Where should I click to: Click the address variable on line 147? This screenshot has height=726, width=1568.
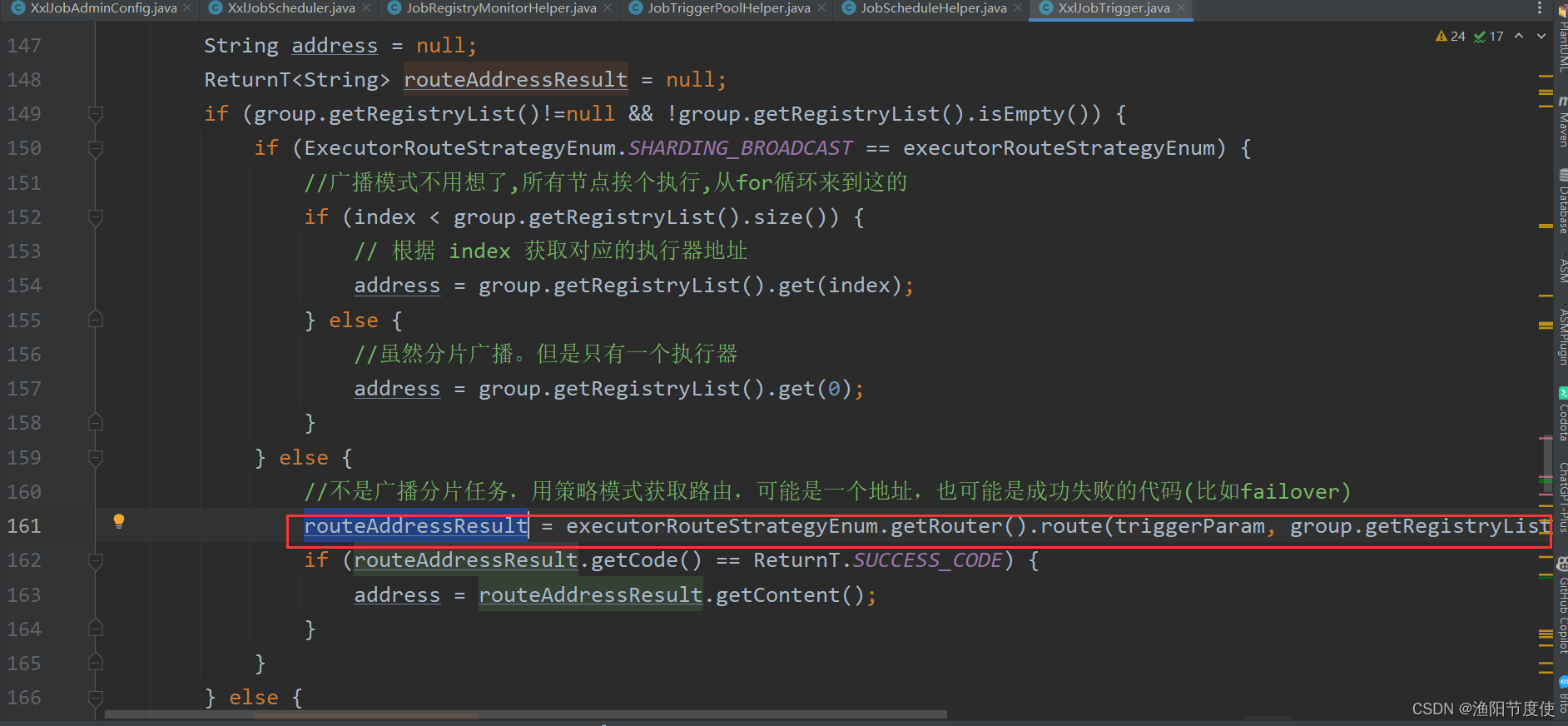tap(335, 46)
